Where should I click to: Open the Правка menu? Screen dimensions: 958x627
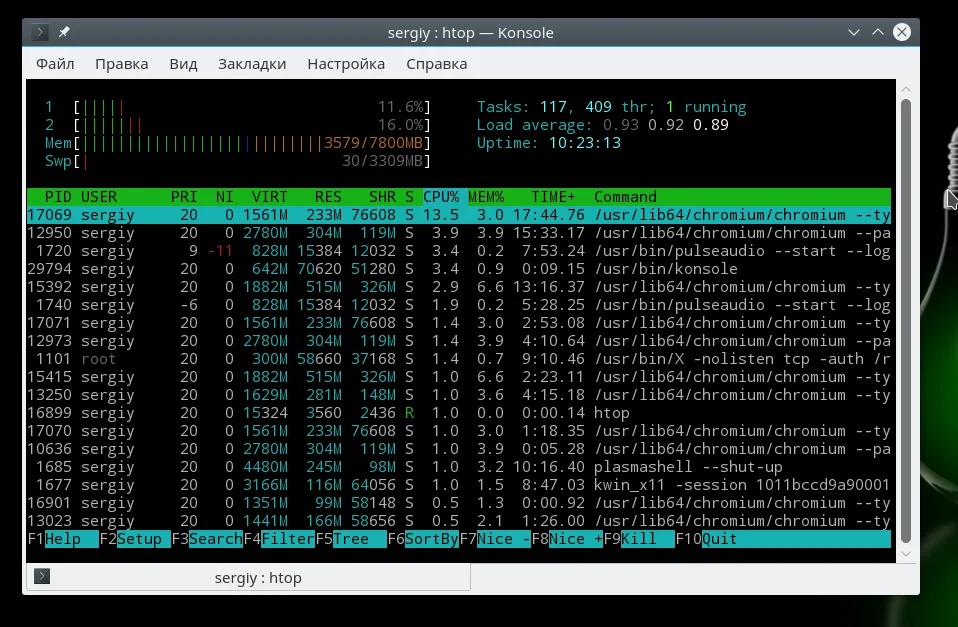[121, 64]
